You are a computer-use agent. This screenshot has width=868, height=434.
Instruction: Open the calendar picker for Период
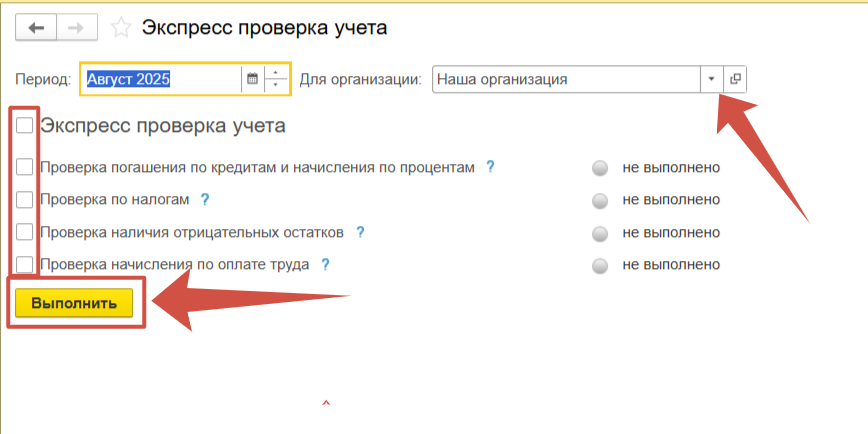click(x=252, y=79)
